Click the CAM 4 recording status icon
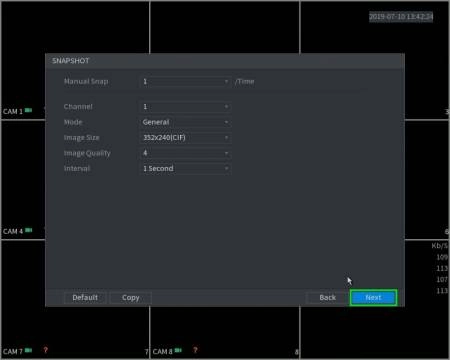The width and height of the screenshot is (450, 360). pos(28,230)
